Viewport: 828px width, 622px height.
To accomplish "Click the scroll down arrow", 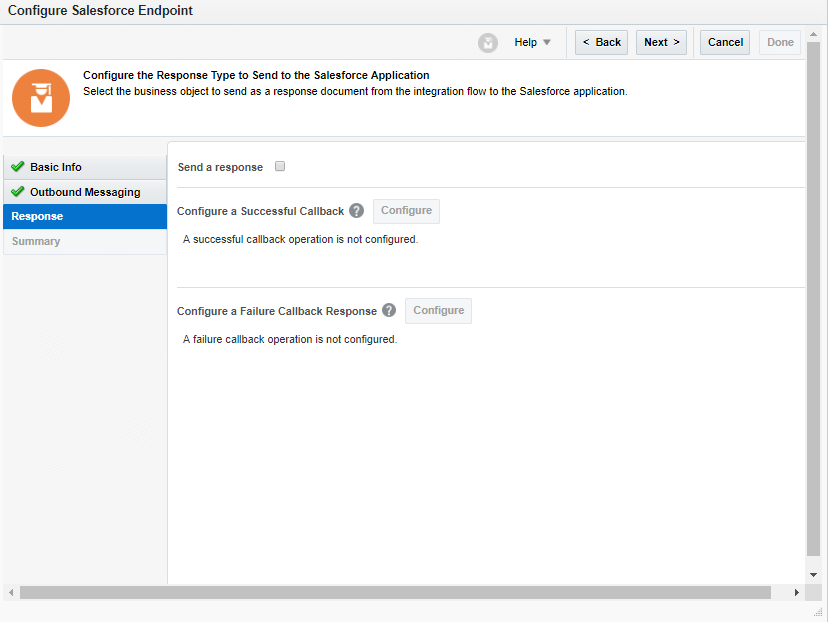I will coord(813,575).
